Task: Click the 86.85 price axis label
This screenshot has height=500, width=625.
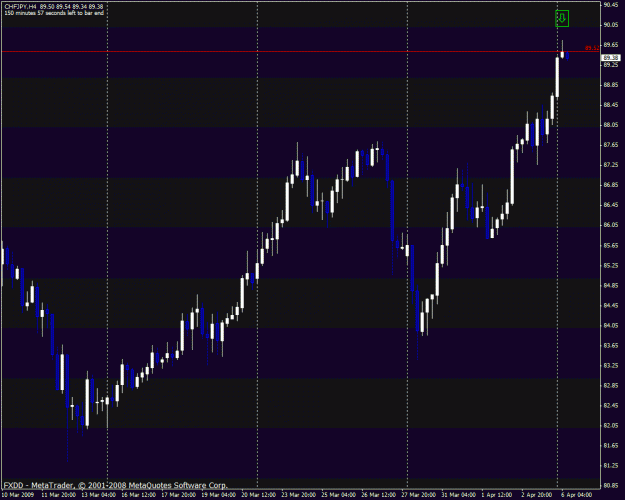Action: point(611,185)
